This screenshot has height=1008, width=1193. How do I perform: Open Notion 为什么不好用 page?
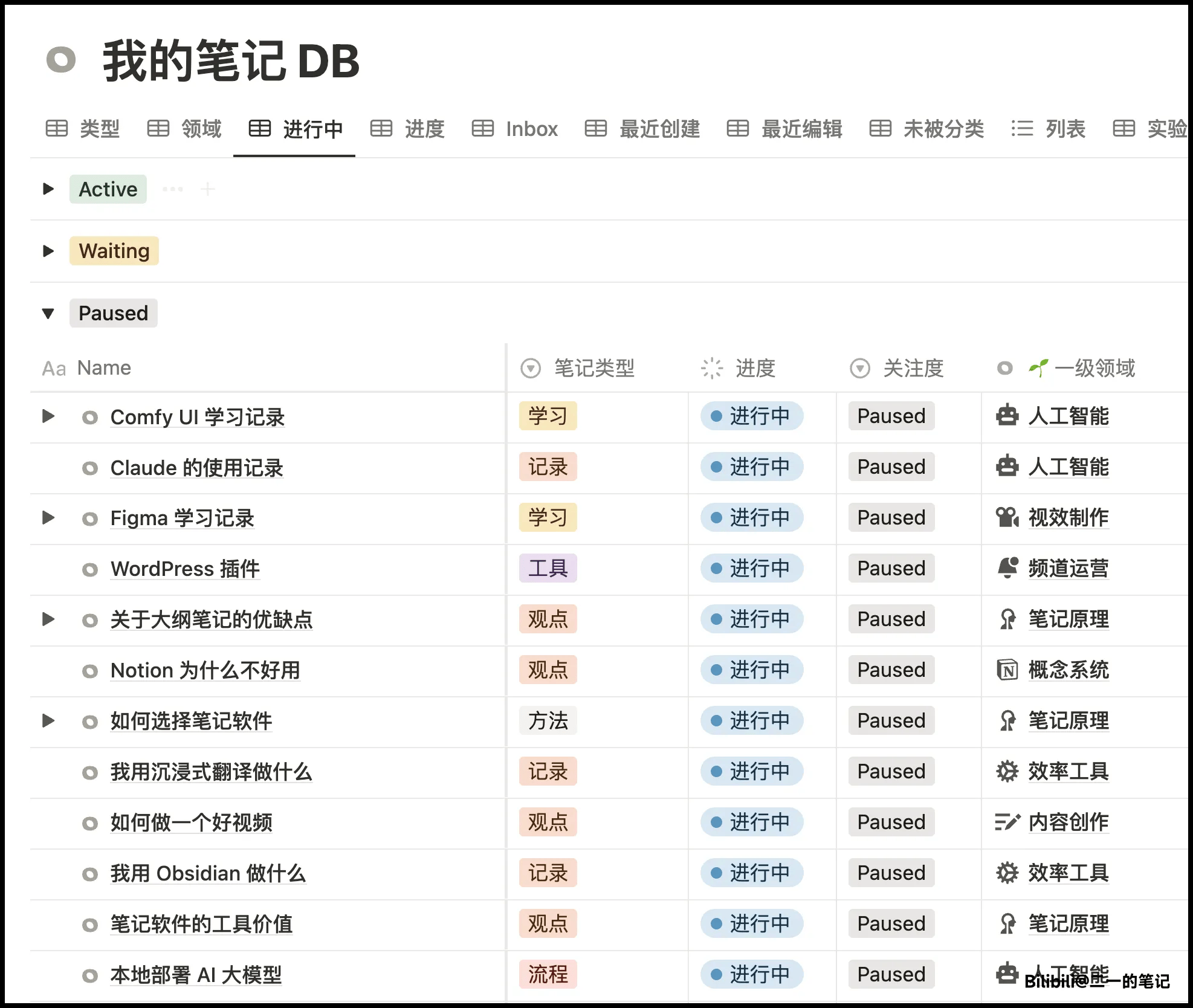205,671
